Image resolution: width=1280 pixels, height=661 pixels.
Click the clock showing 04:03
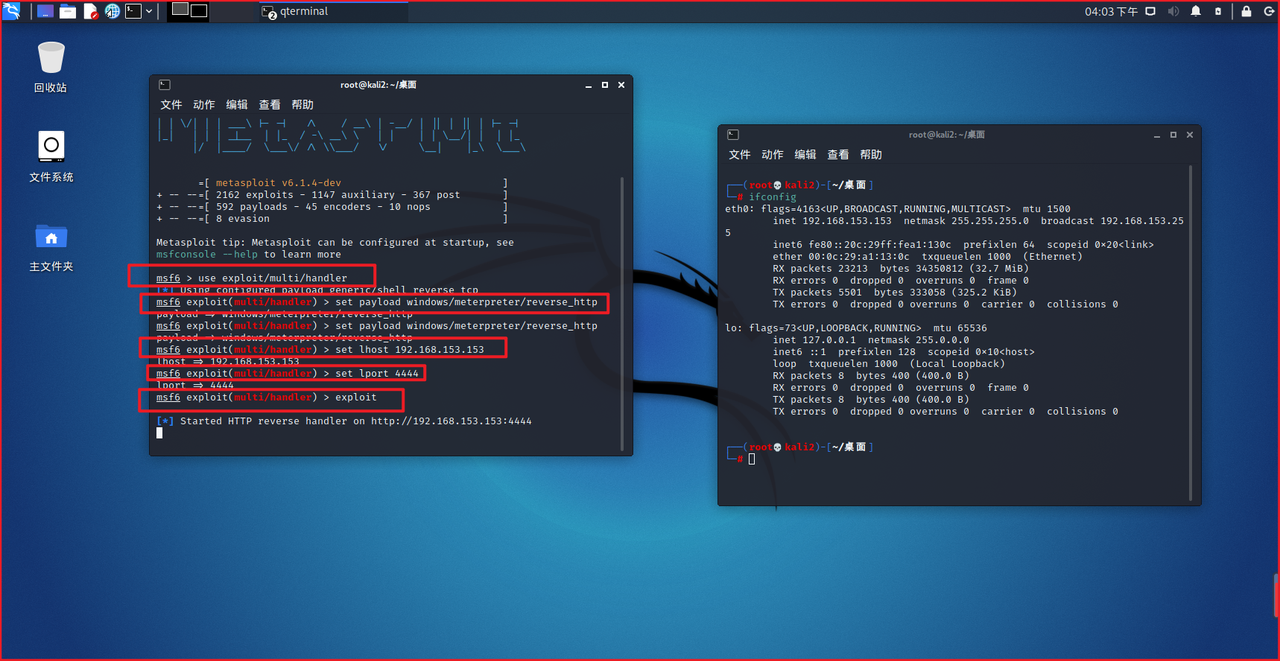1111,12
